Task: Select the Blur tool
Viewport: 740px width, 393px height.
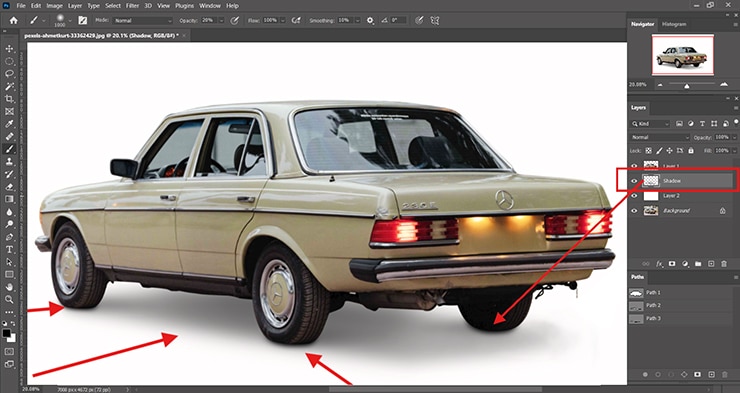Action: 9,212
